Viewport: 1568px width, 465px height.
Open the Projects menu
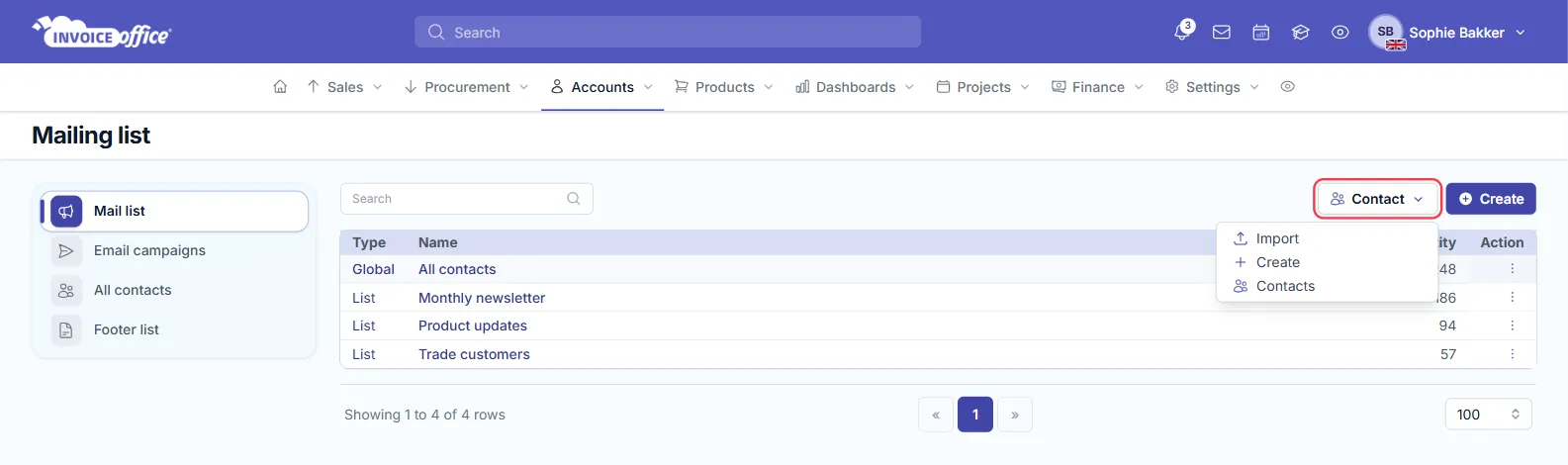click(983, 87)
